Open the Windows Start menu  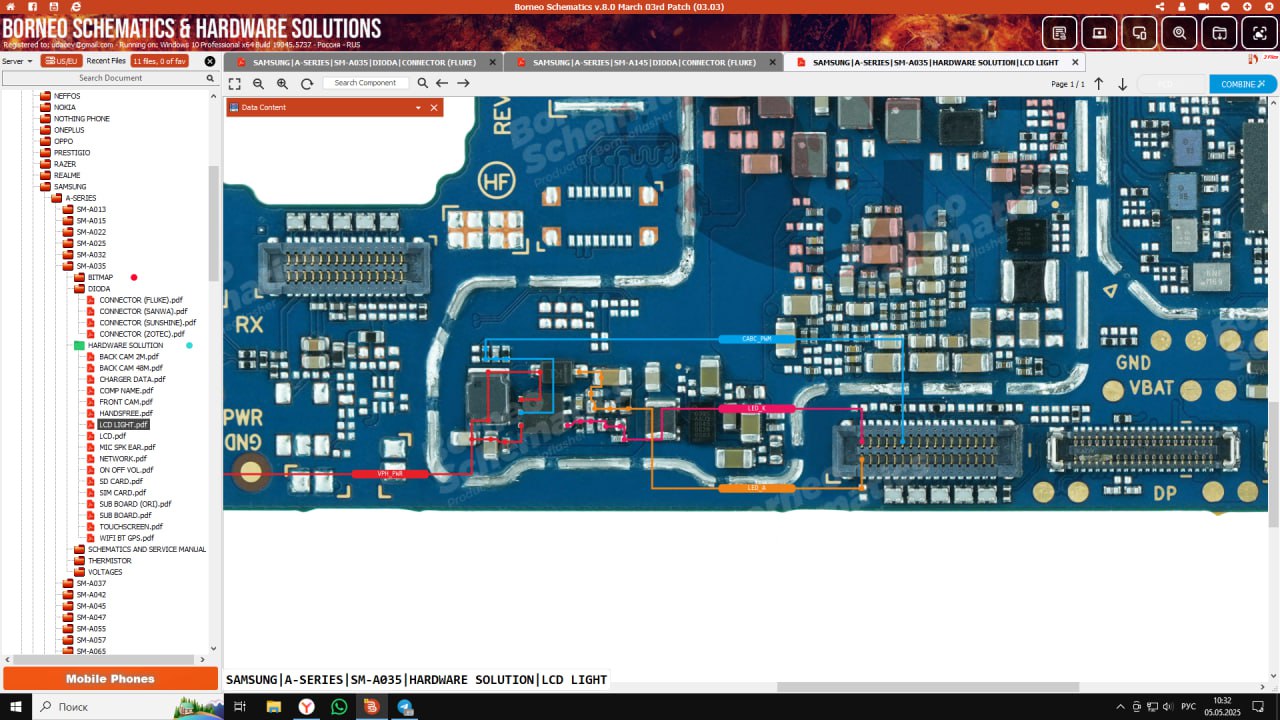coord(15,706)
